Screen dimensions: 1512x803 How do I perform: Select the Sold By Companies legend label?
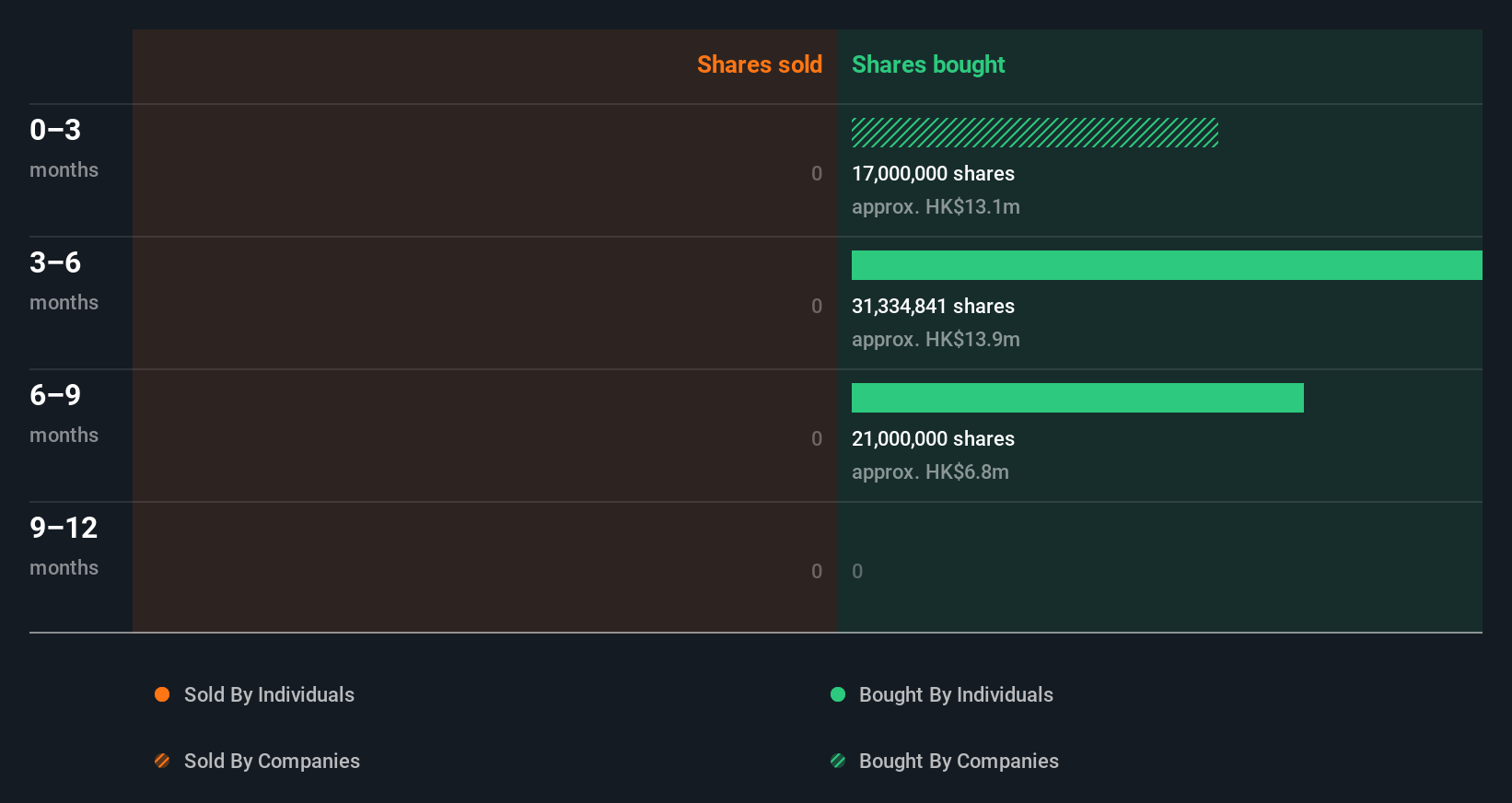pyautogui.click(x=272, y=761)
